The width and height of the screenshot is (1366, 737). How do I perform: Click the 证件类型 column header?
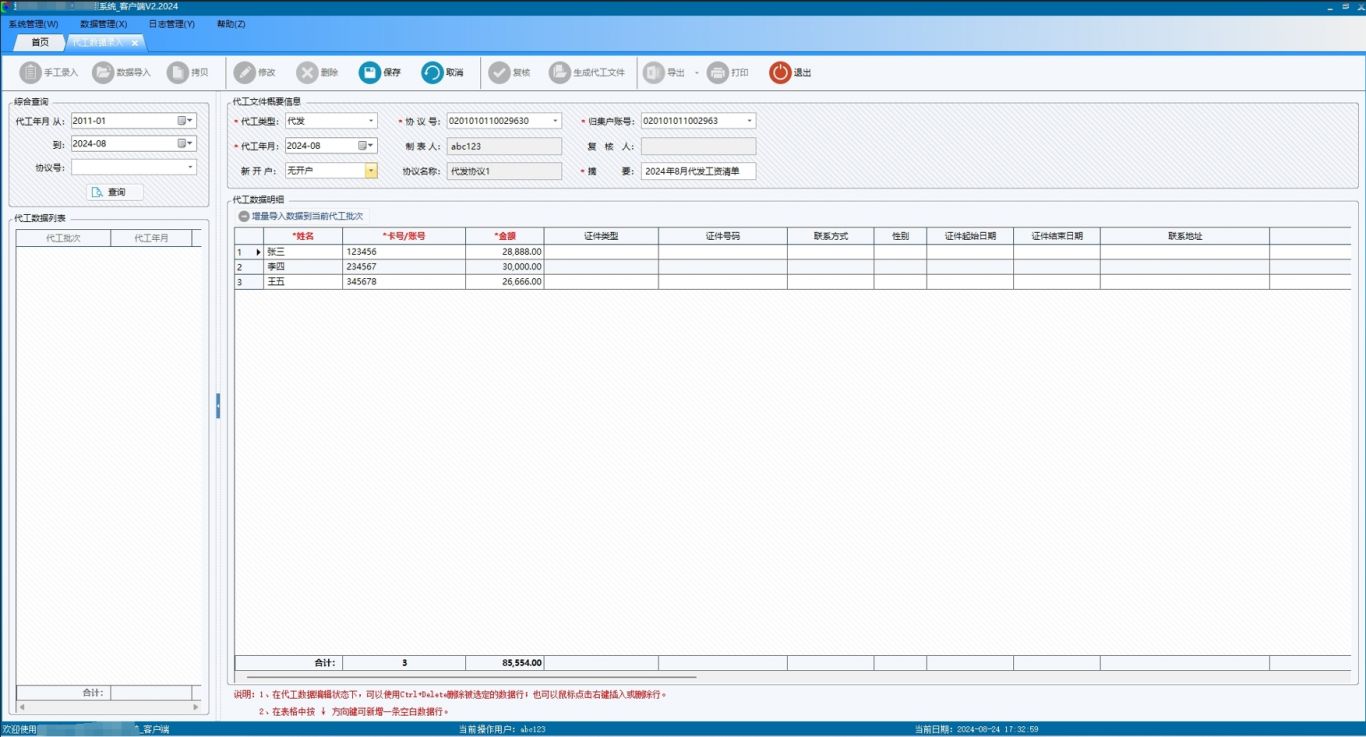(601, 236)
